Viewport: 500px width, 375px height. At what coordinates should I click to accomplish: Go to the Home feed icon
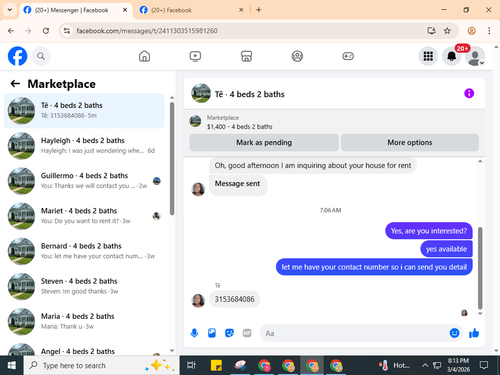[x=144, y=56]
